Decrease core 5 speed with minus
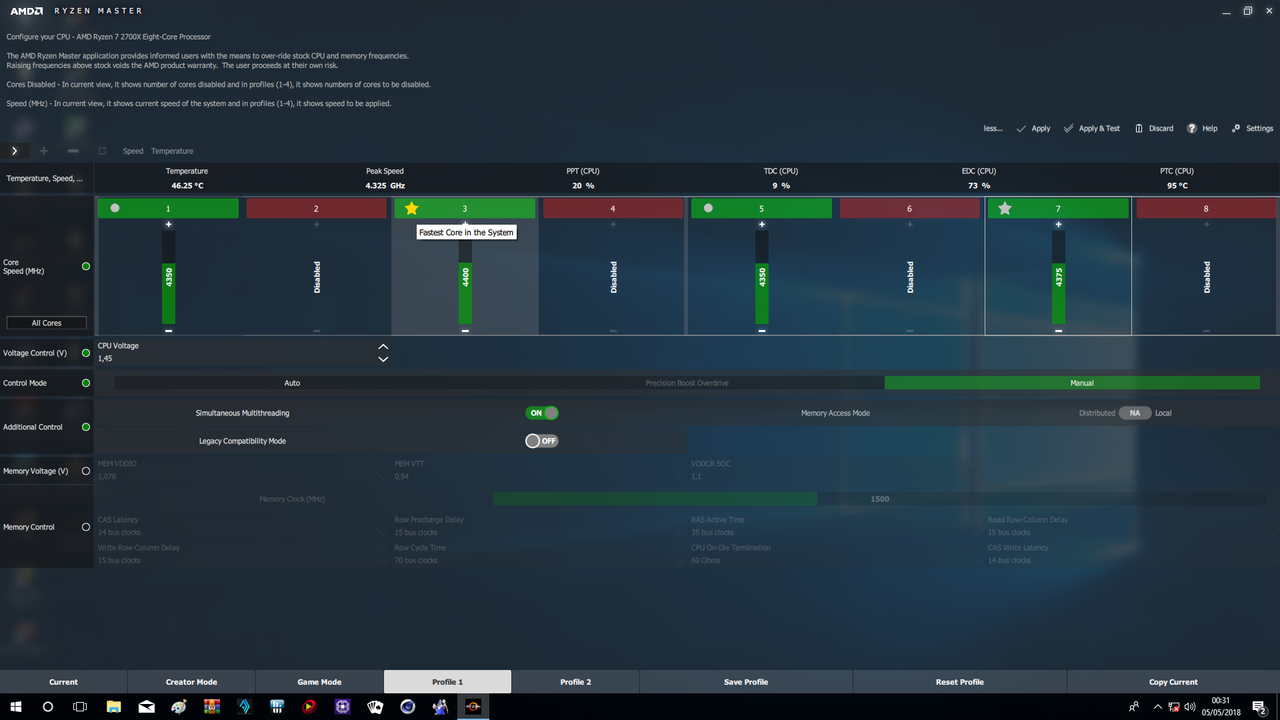Image resolution: width=1280 pixels, height=720 pixels. coord(762,330)
